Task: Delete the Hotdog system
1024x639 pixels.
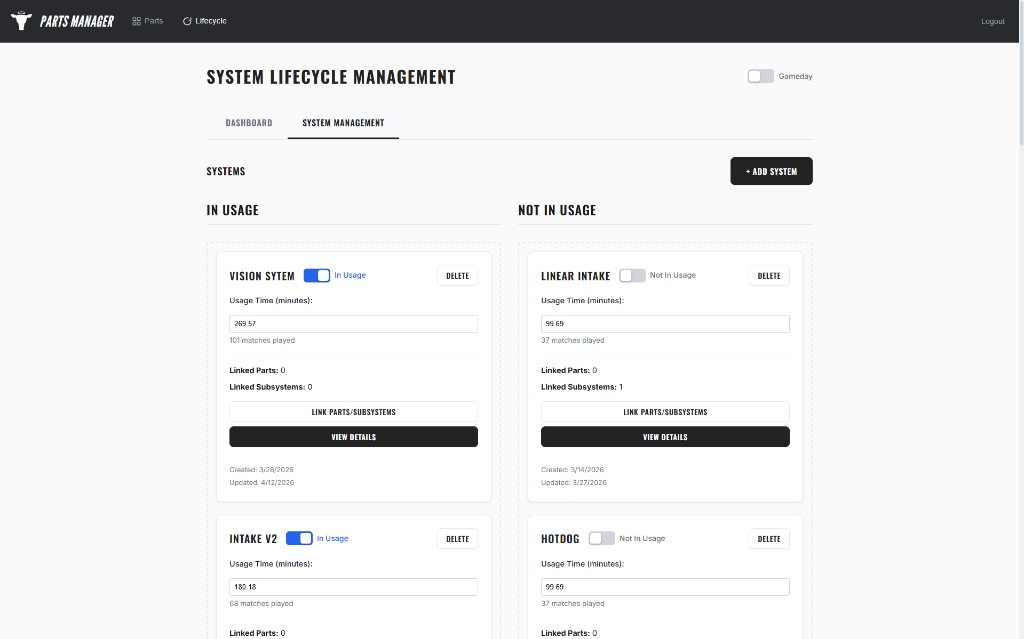Action: tap(768, 538)
